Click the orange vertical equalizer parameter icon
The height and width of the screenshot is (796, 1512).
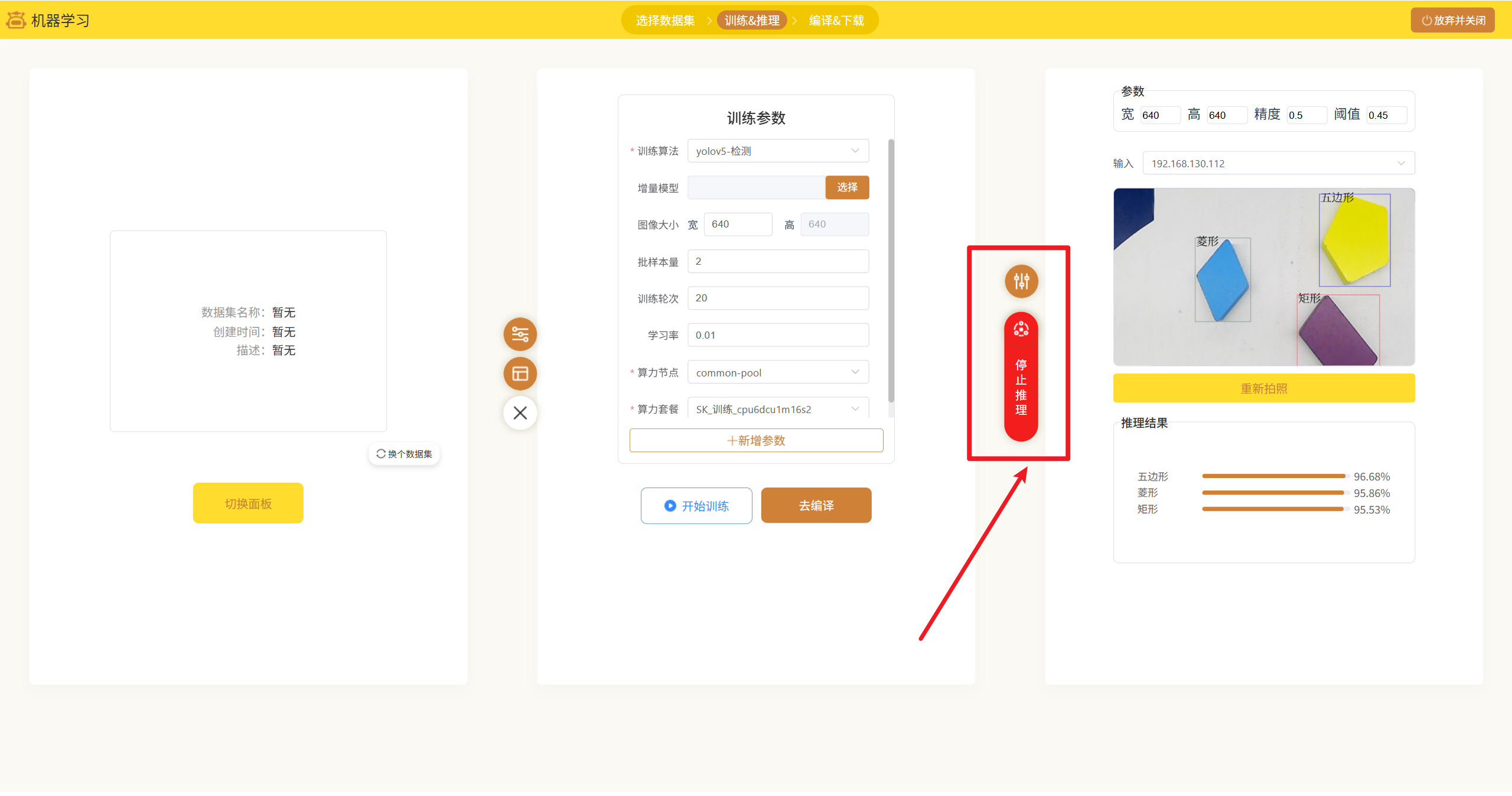(1021, 281)
